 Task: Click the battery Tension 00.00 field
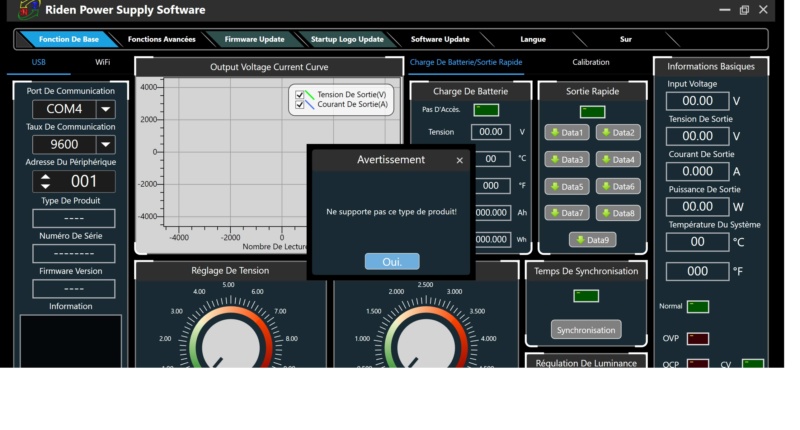(x=490, y=132)
